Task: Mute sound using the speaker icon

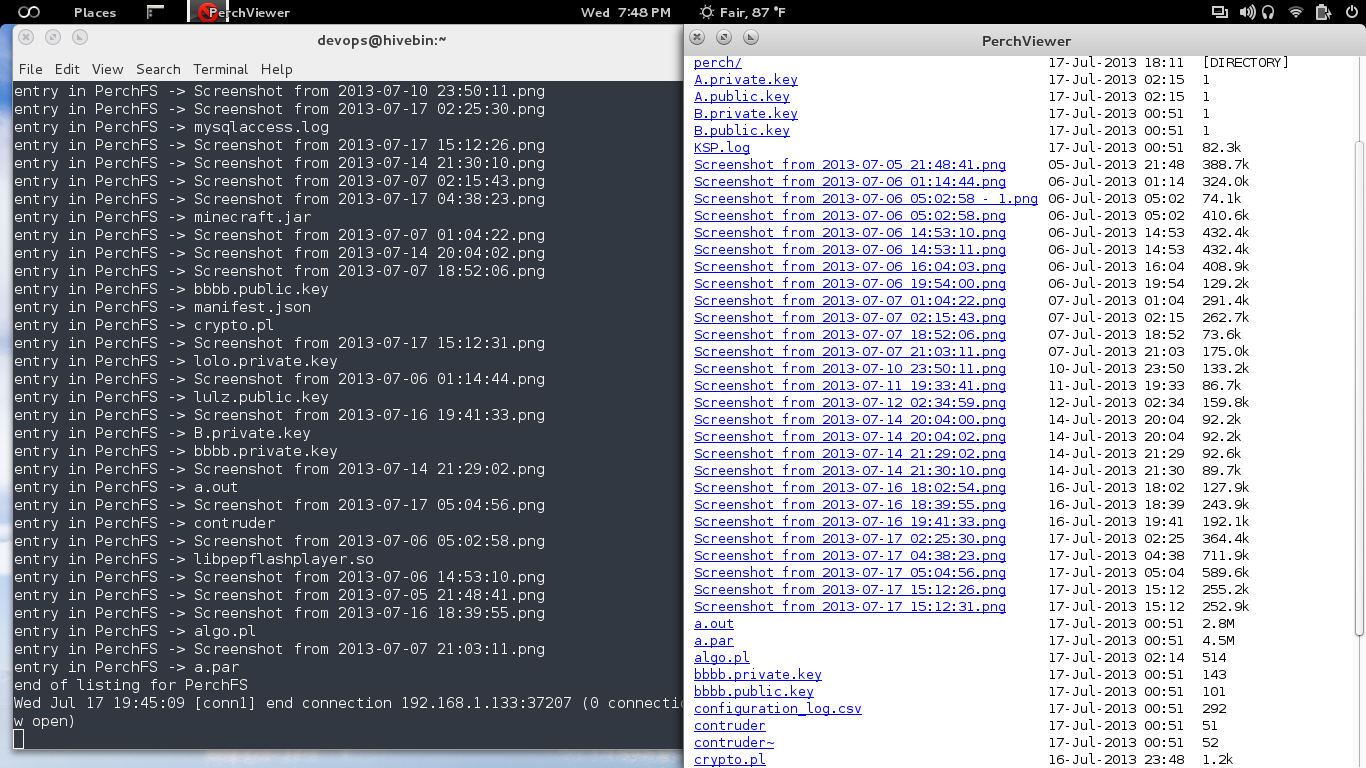Action: [1246, 12]
